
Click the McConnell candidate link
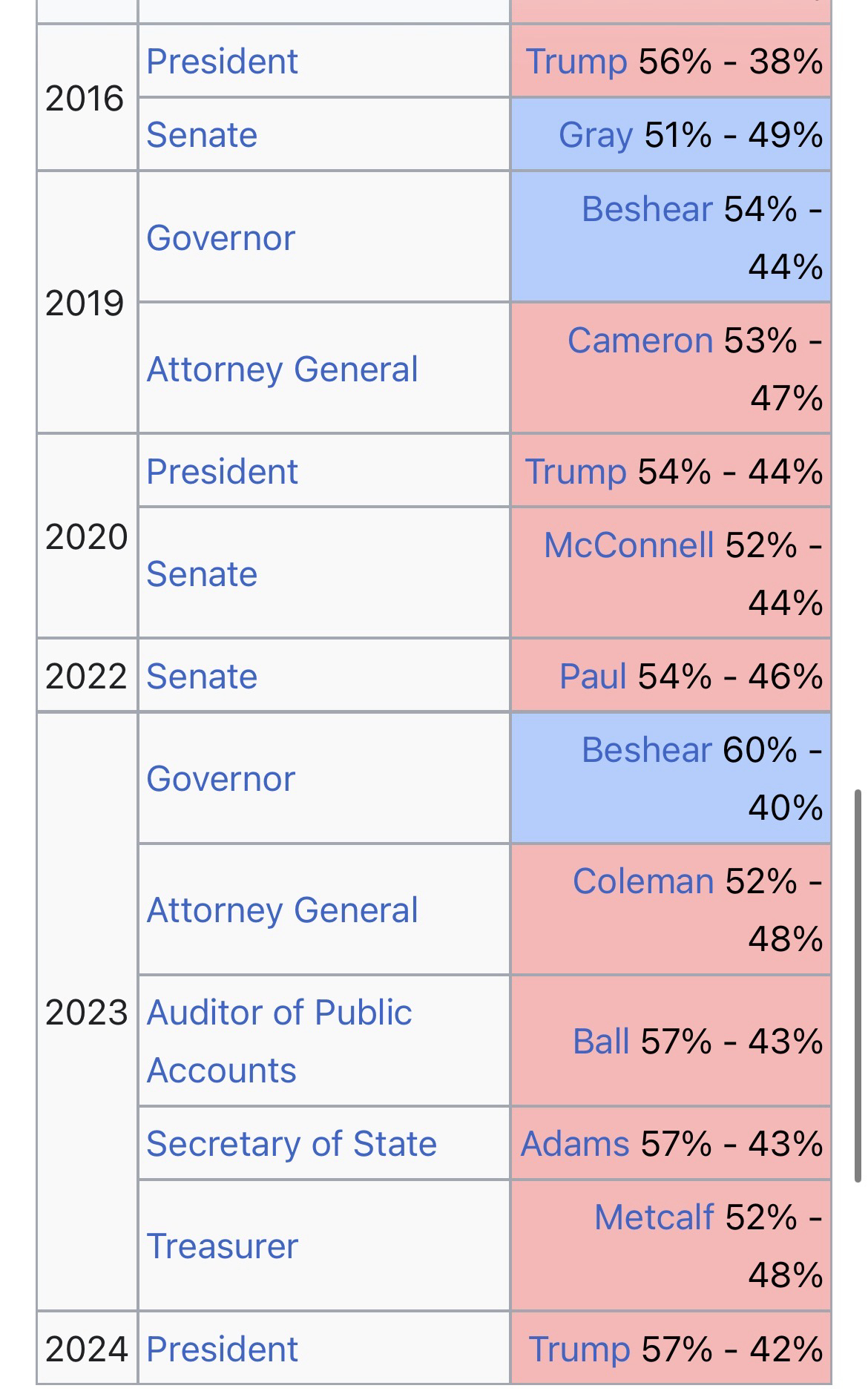[628, 545]
